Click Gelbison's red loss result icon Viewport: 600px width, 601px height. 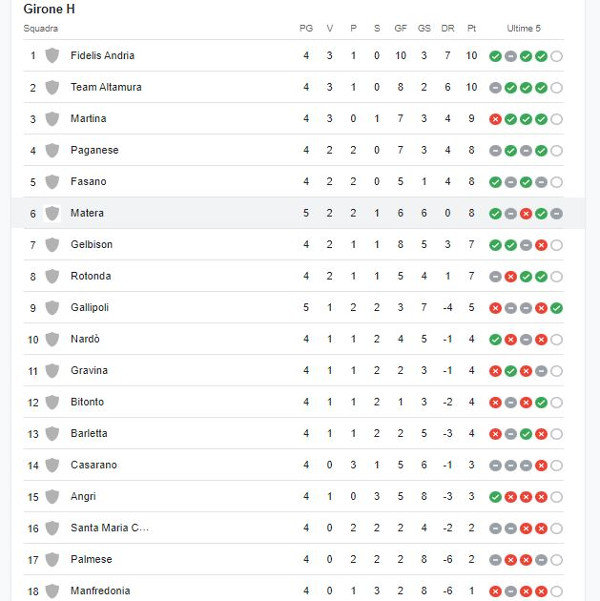541,245
